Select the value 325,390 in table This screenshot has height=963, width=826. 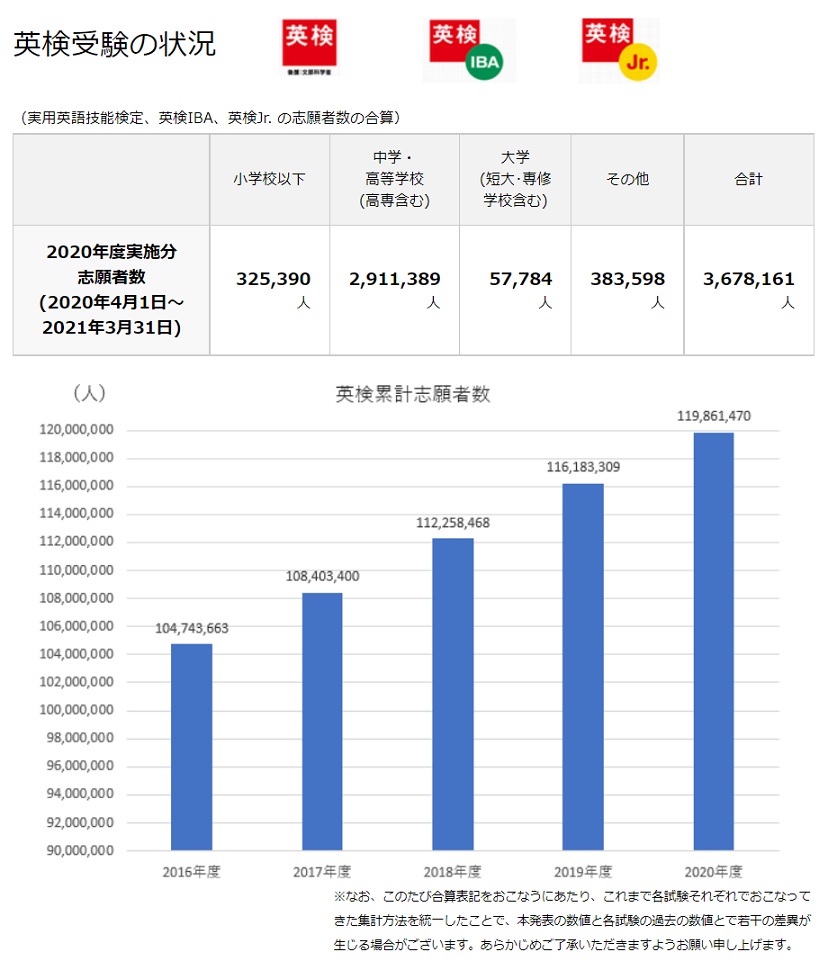coord(273,279)
